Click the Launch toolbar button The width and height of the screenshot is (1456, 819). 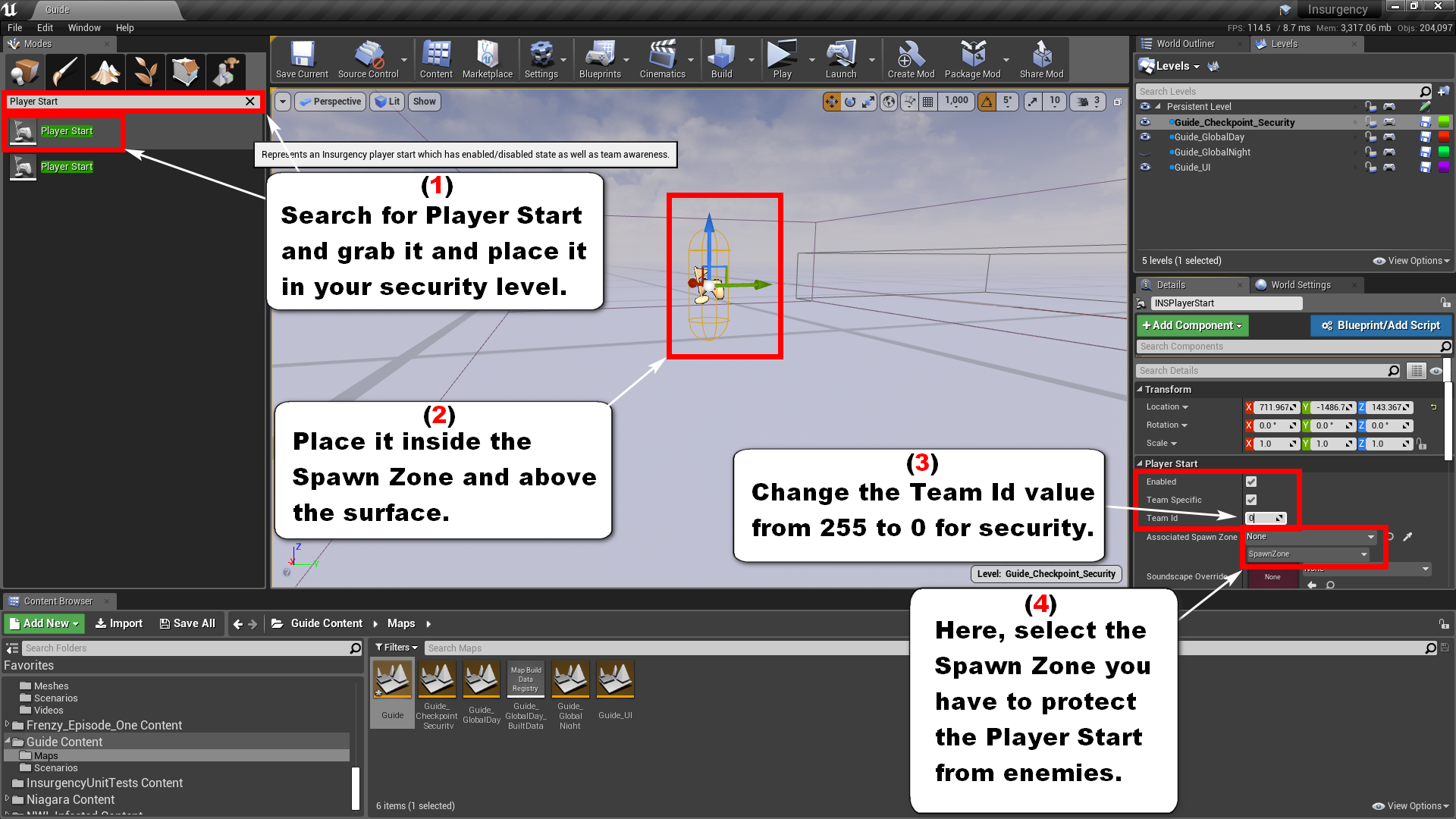[841, 59]
